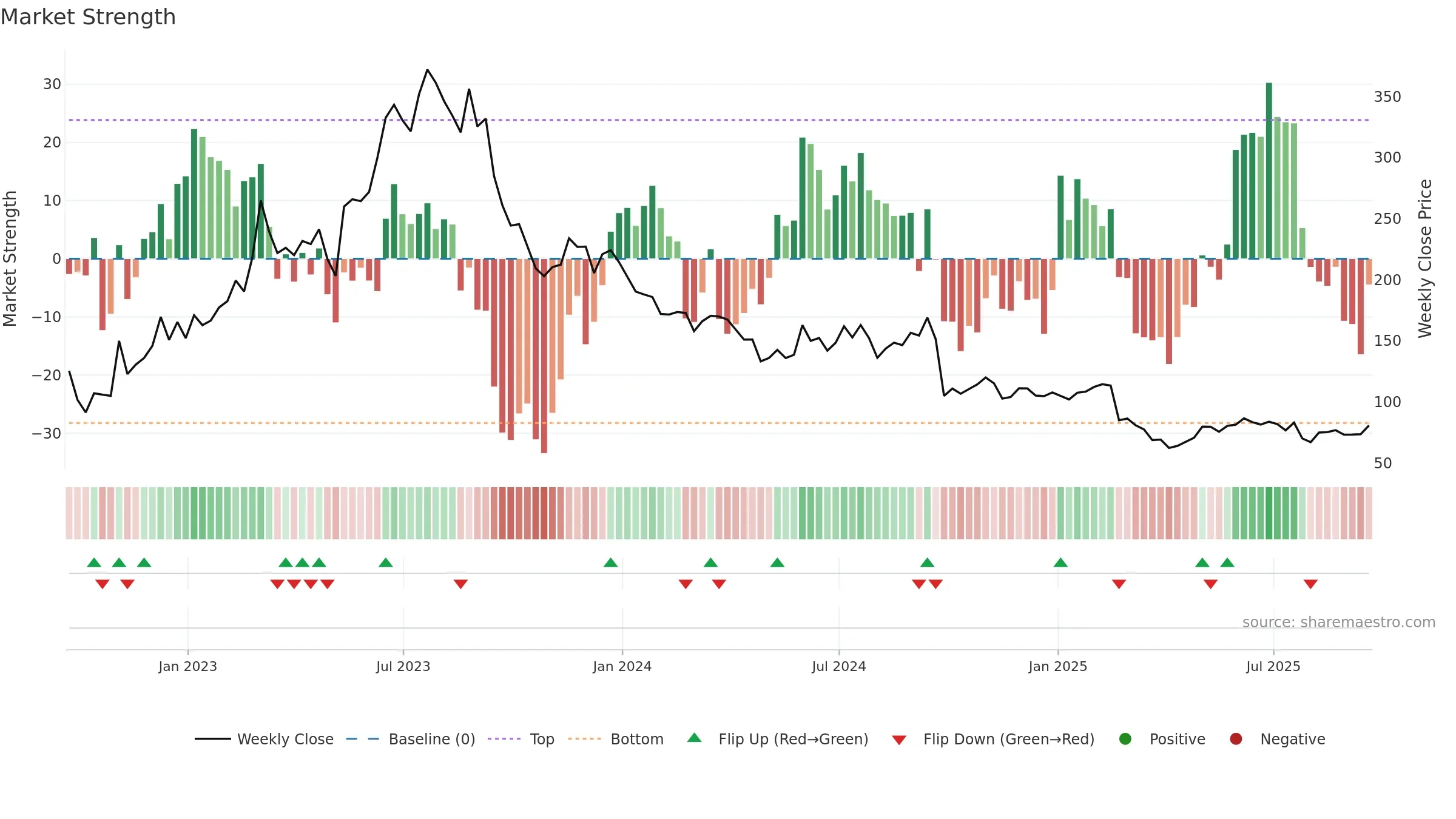1456x819 pixels.
Task: Click the vertical Market Strength axis title
Action: click(10, 258)
